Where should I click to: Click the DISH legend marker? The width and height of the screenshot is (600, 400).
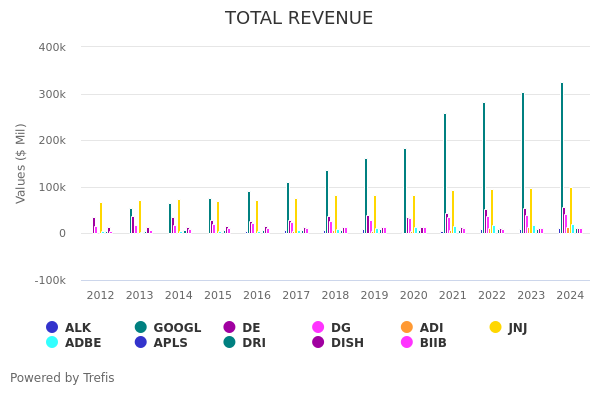pos(318,343)
